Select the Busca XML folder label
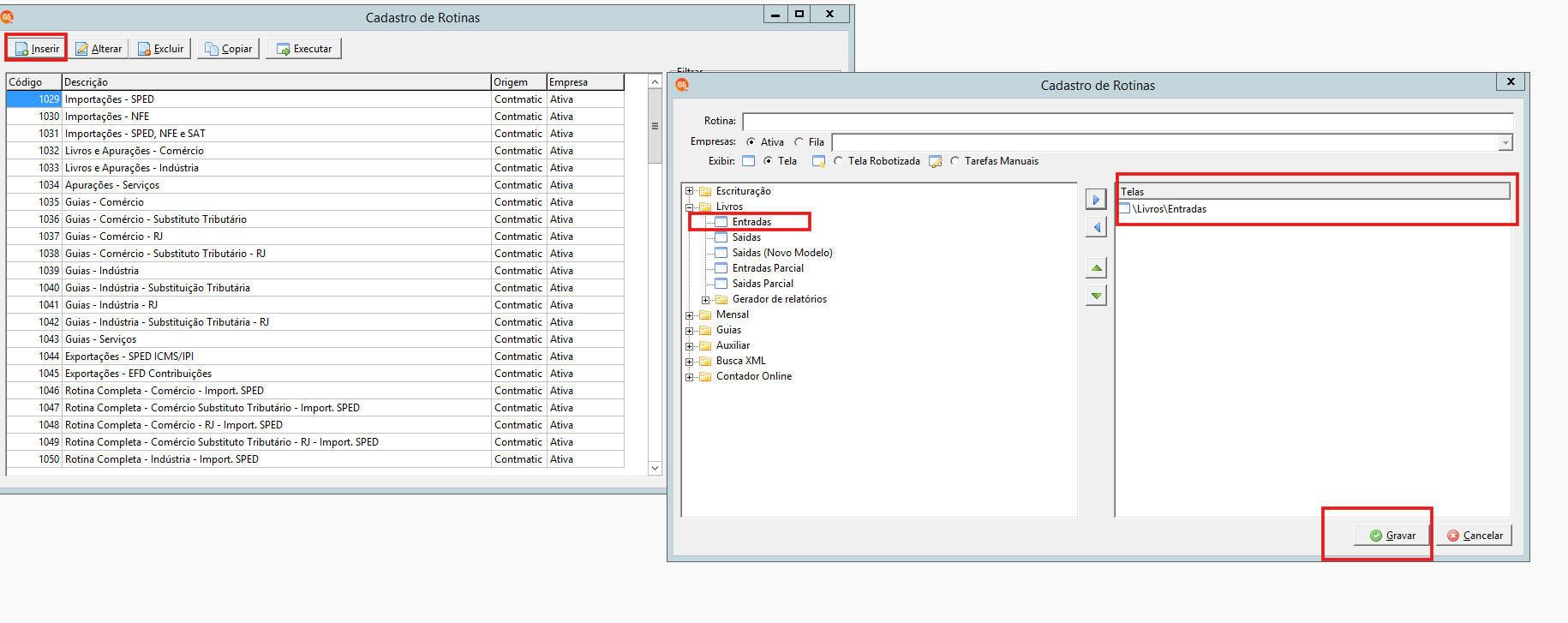Viewport: 1568px width, 623px height. click(x=741, y=361)
